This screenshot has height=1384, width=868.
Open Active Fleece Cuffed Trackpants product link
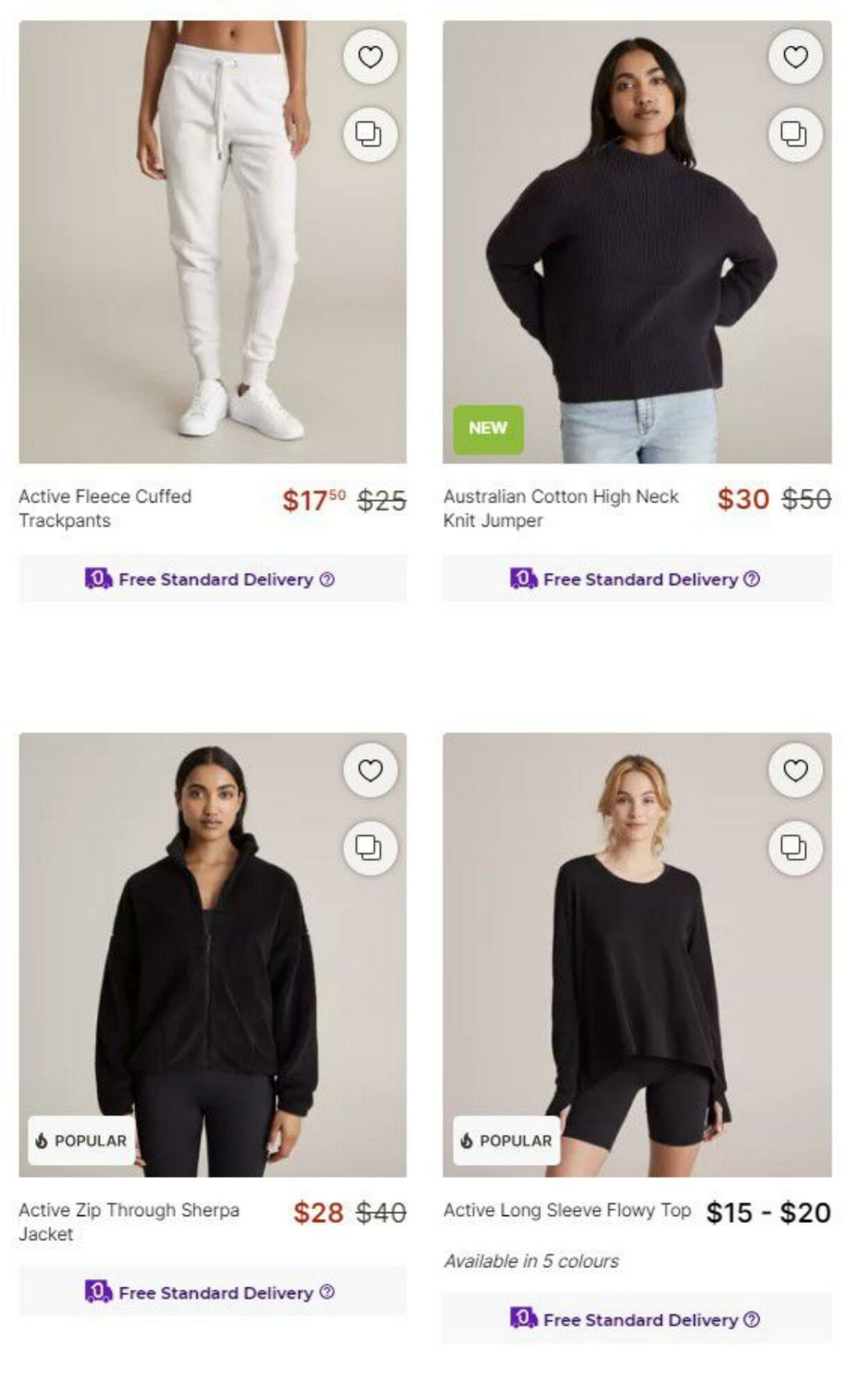tap(105, 508)
